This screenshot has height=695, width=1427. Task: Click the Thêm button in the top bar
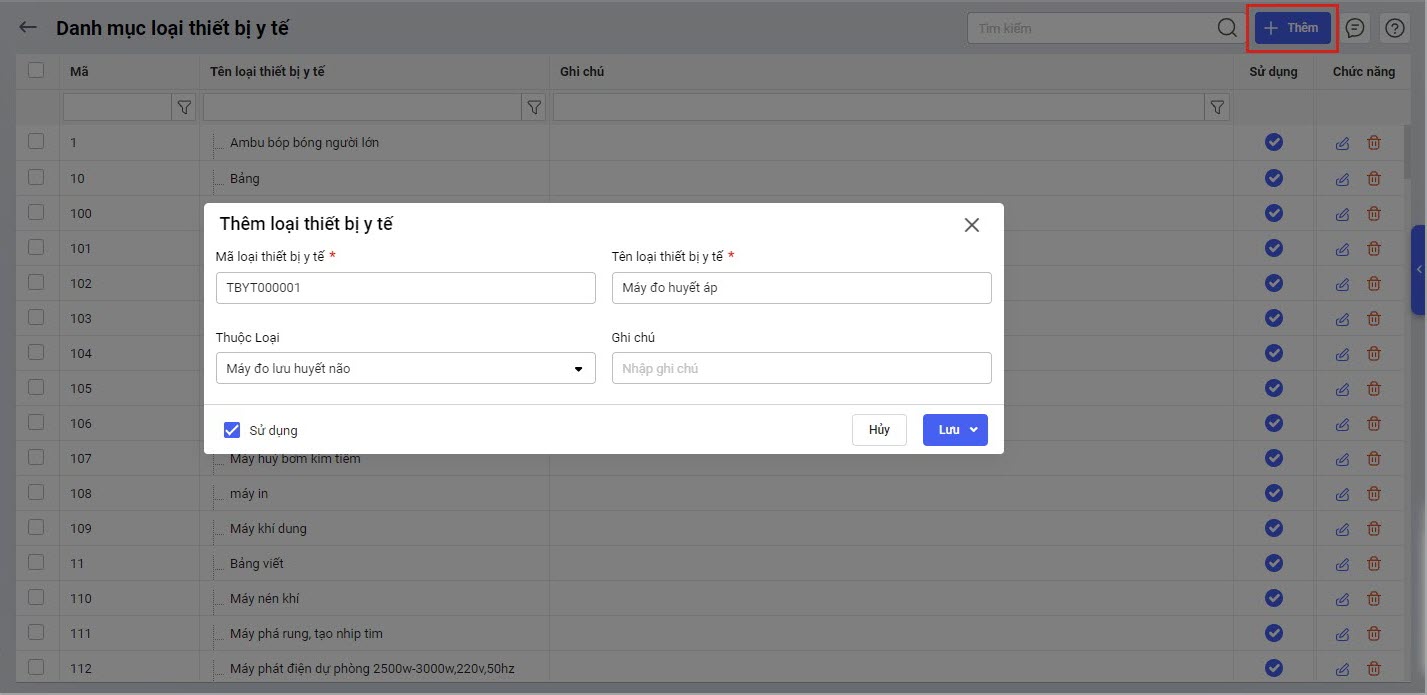click(x=1292, y=28)
